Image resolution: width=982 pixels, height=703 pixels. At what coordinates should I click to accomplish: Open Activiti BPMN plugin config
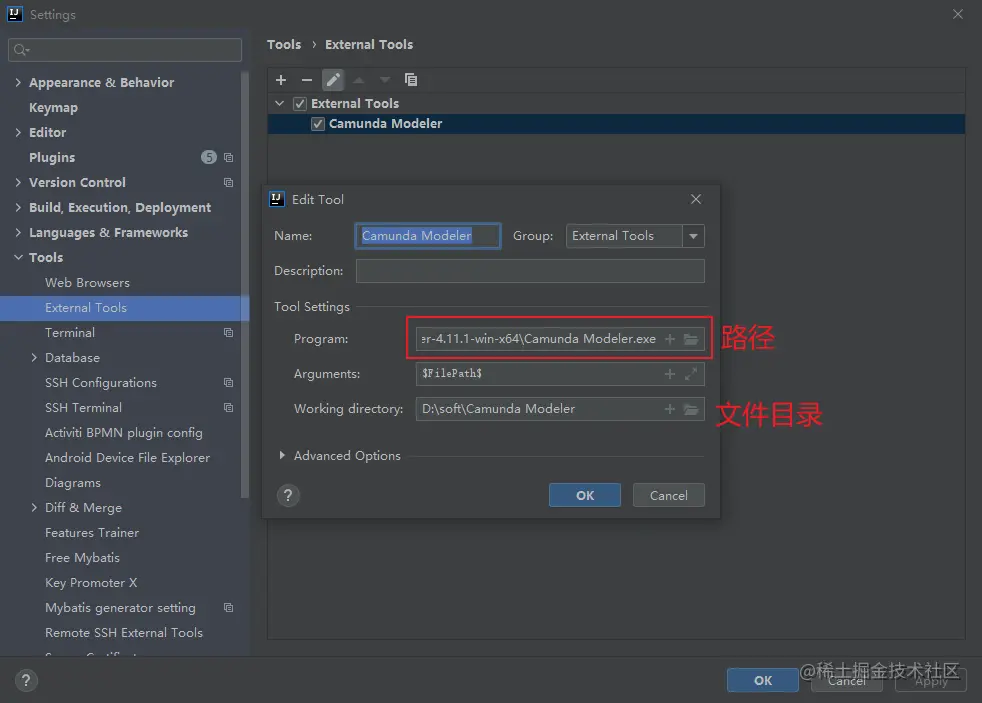pos(123,433)
